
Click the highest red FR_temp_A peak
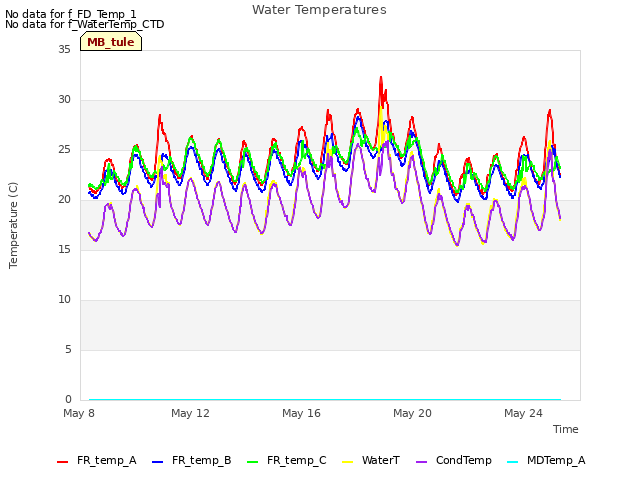pos(381,77)
